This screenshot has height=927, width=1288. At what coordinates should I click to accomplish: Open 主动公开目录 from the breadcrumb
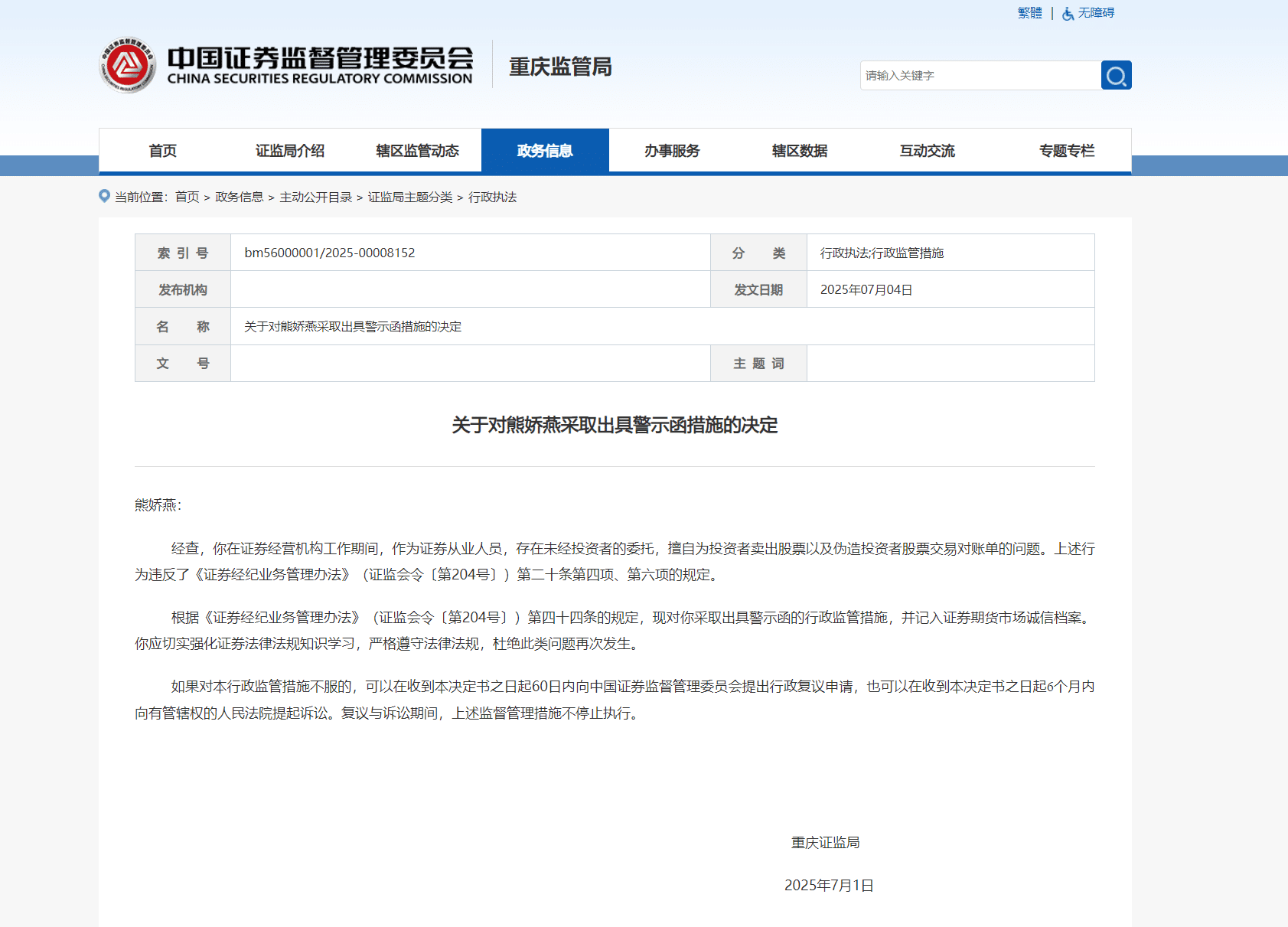tap(316, 197)
